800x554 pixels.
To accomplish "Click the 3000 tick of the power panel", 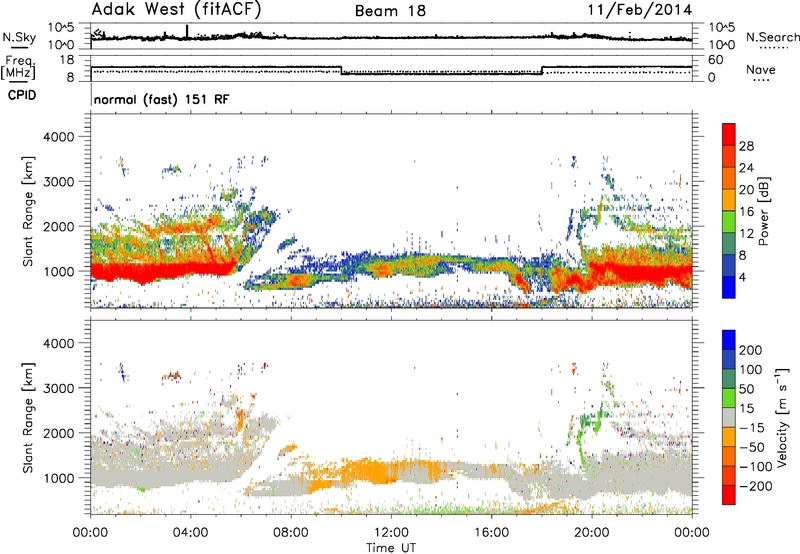I will click(x=59, y=182).
